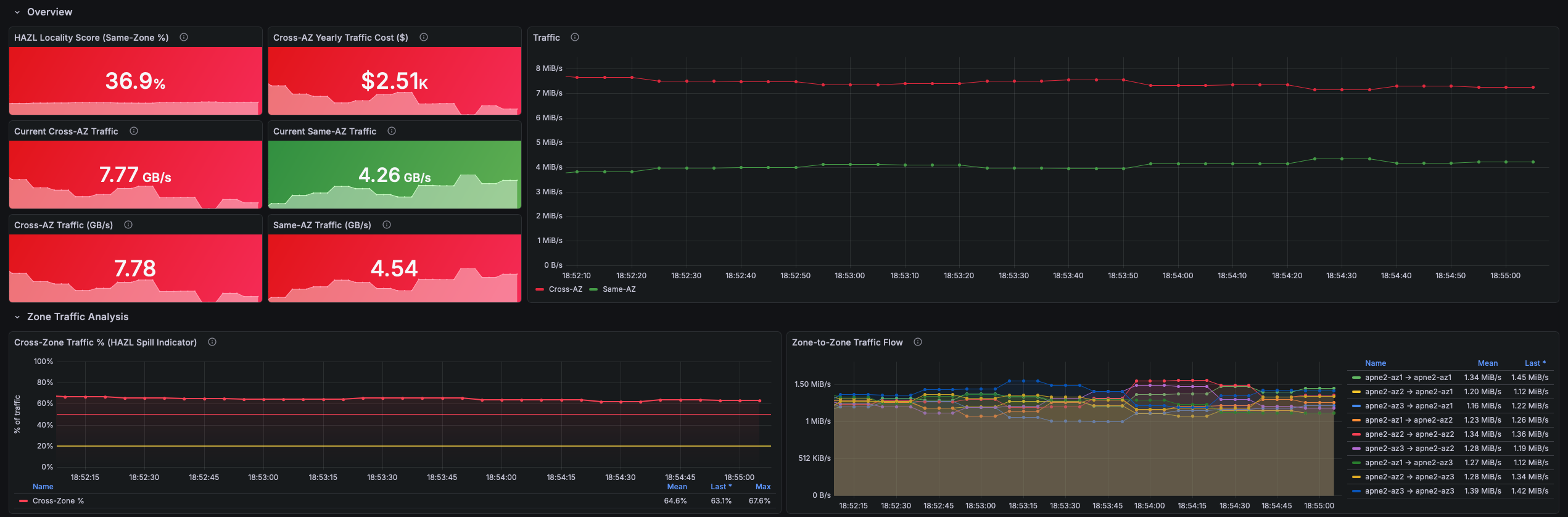Image resolution: width=1568 pixels, height=517 pixels.
Task: Click info icon beside Current Cross-AZ Traffic
Action: point(134,131)
